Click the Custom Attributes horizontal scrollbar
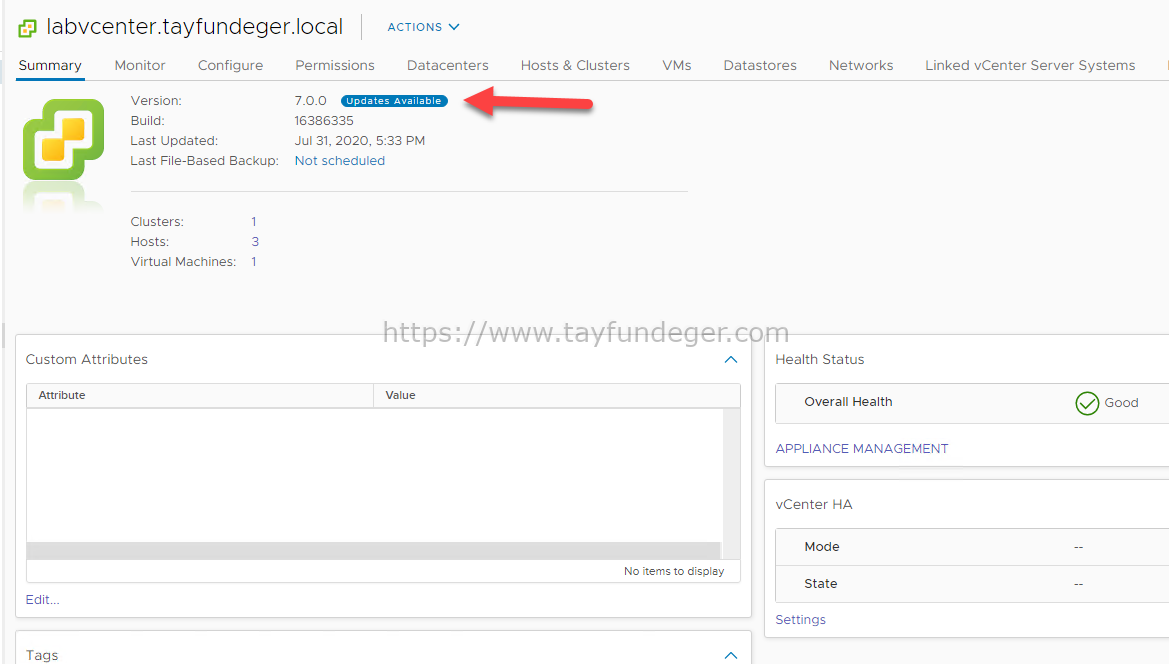The image size is (1169, 664). [374, 551]
